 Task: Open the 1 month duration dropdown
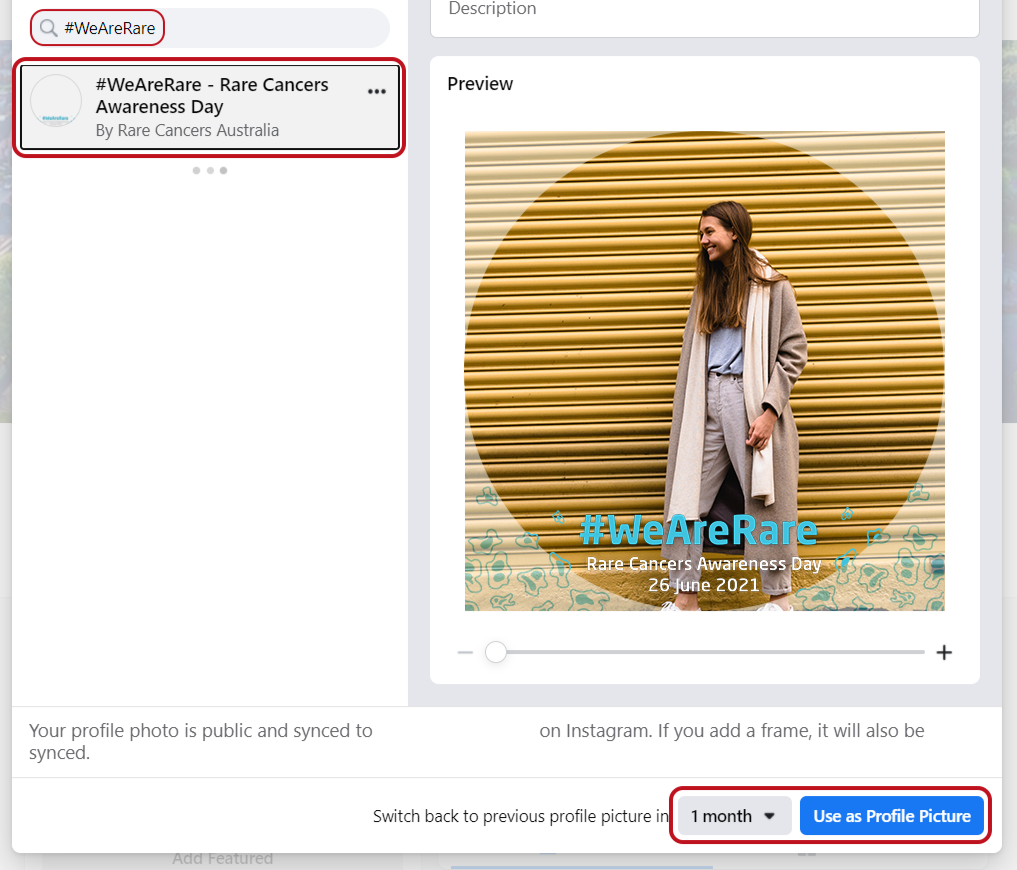[734, 816]
